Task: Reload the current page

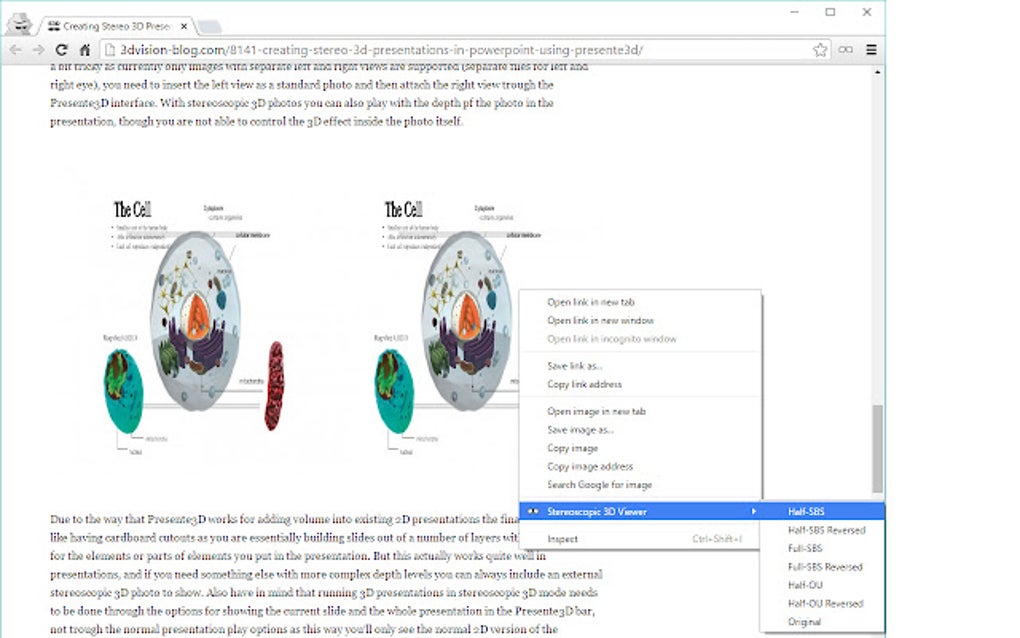Action: click(60, 49)
